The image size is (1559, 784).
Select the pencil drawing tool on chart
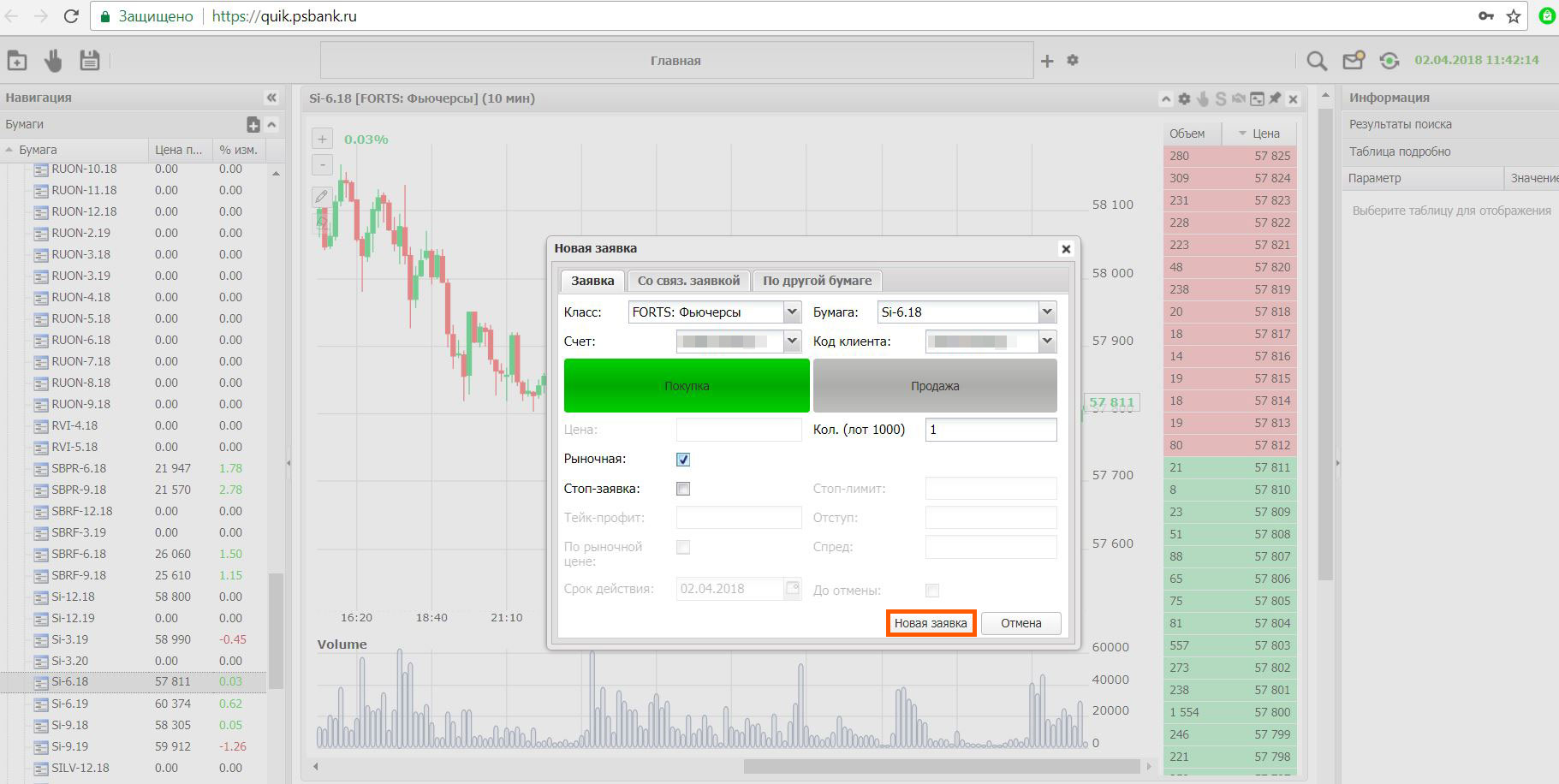(322, 197)
